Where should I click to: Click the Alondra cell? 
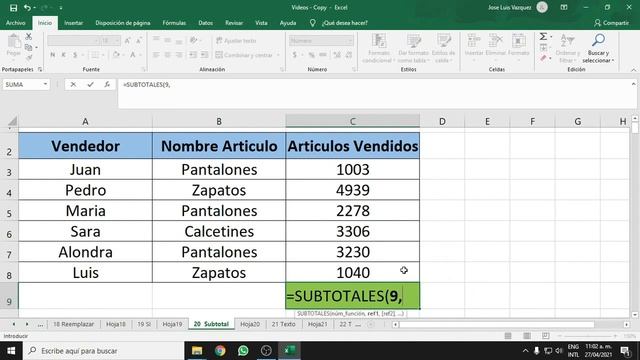click(85, 252)
